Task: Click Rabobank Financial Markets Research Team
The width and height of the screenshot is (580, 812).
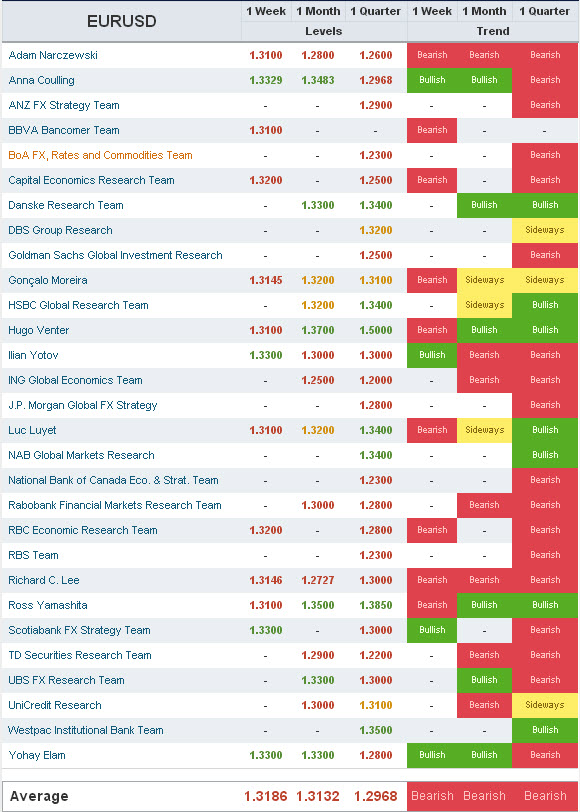Action: click(x=114, y=505)
